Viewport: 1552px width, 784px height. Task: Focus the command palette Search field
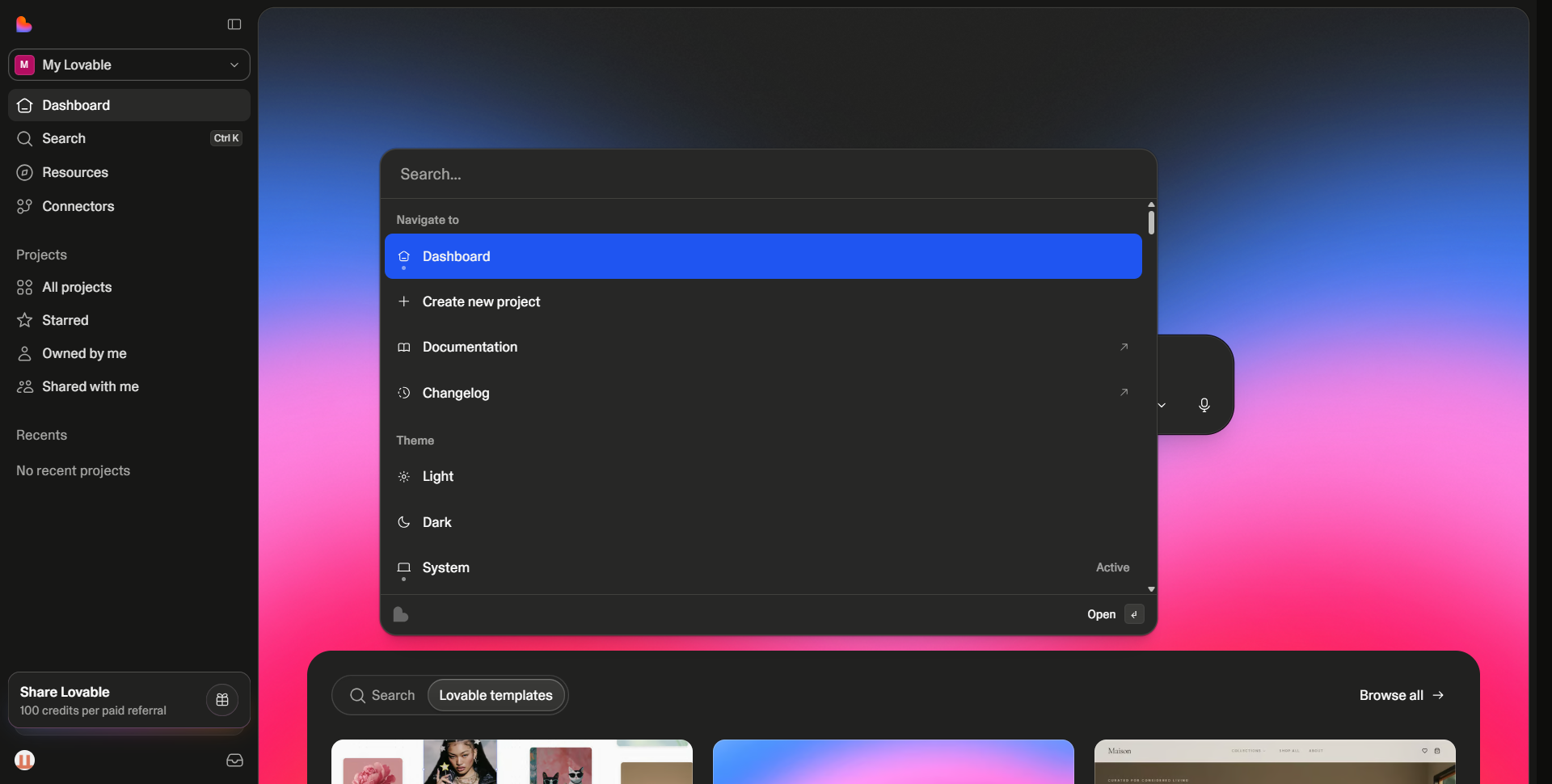pyautogui.click(x=768, y=174)
